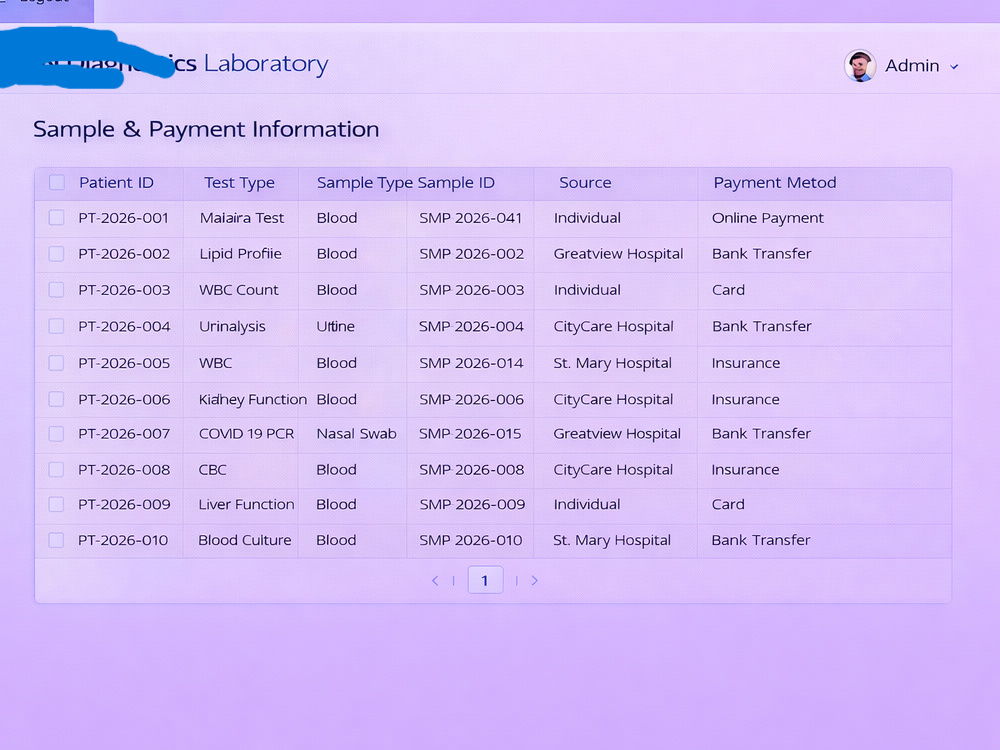Click the WBC Count cell

(x=239, y=290)
